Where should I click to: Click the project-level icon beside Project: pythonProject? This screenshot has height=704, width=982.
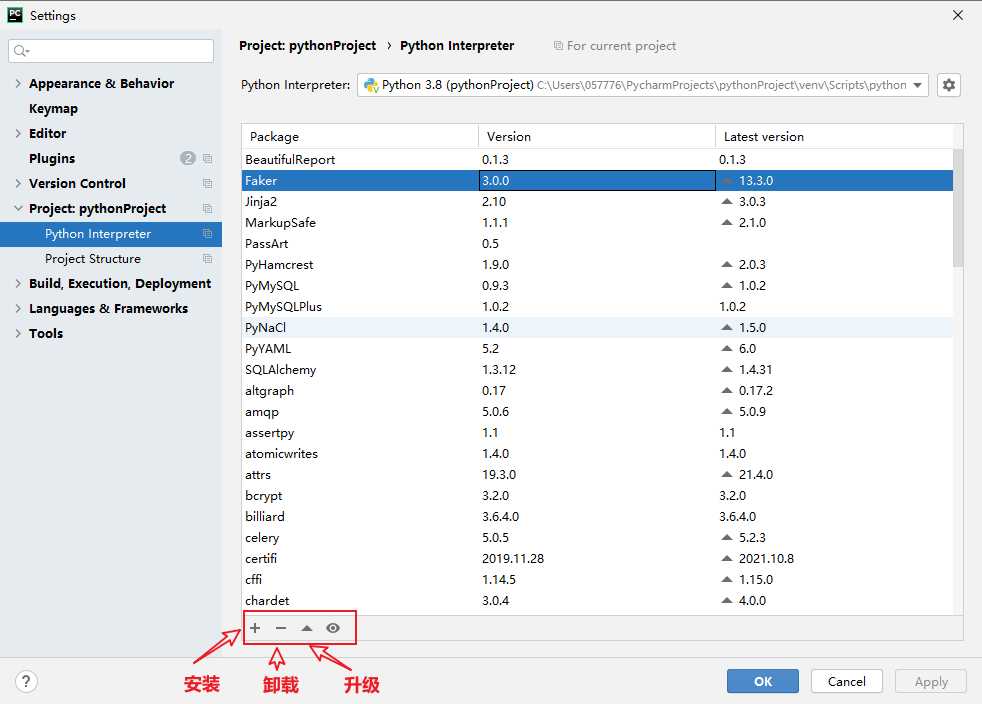(x=207, y=209)
